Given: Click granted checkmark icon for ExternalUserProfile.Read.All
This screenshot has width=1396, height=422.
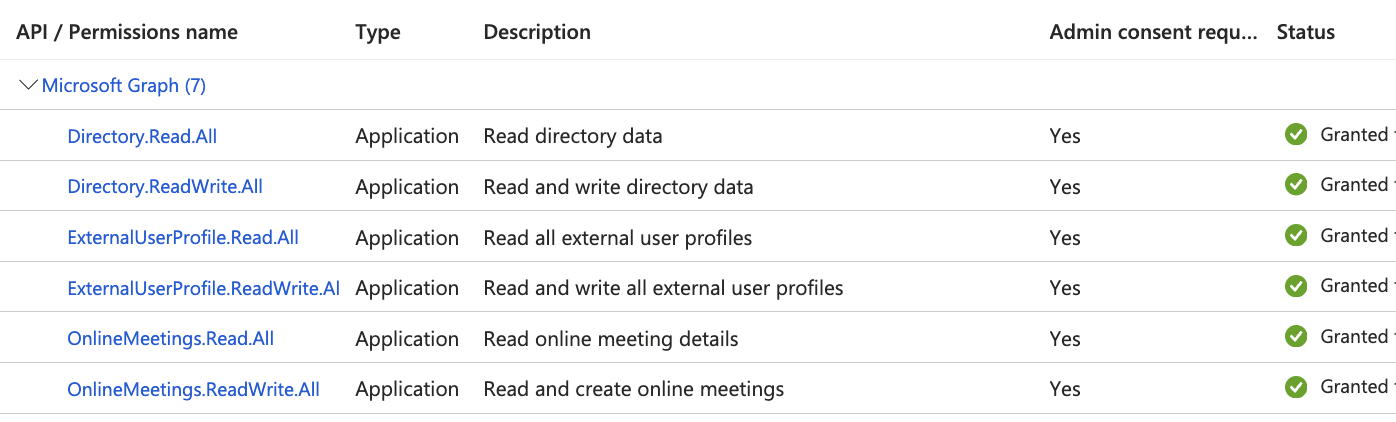Looking at the screenshot, I should coord(1296,236).
